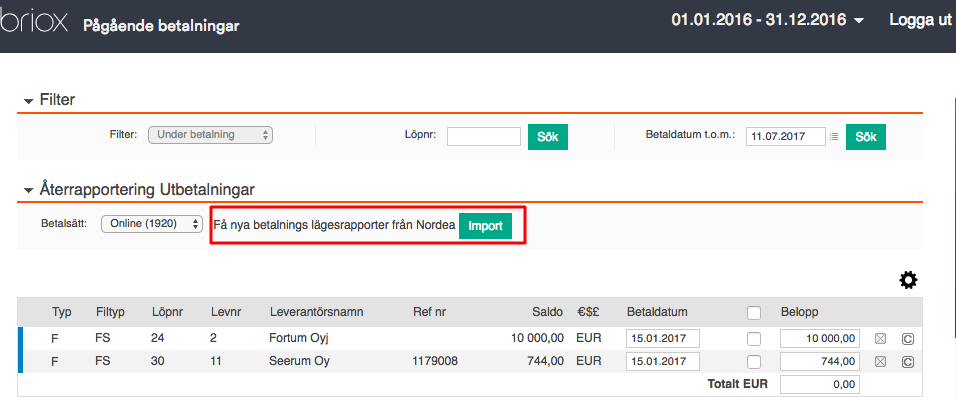Click the Betaldatum column header
The height and width of the screenshot is (397, 956).
coord(657,312)
